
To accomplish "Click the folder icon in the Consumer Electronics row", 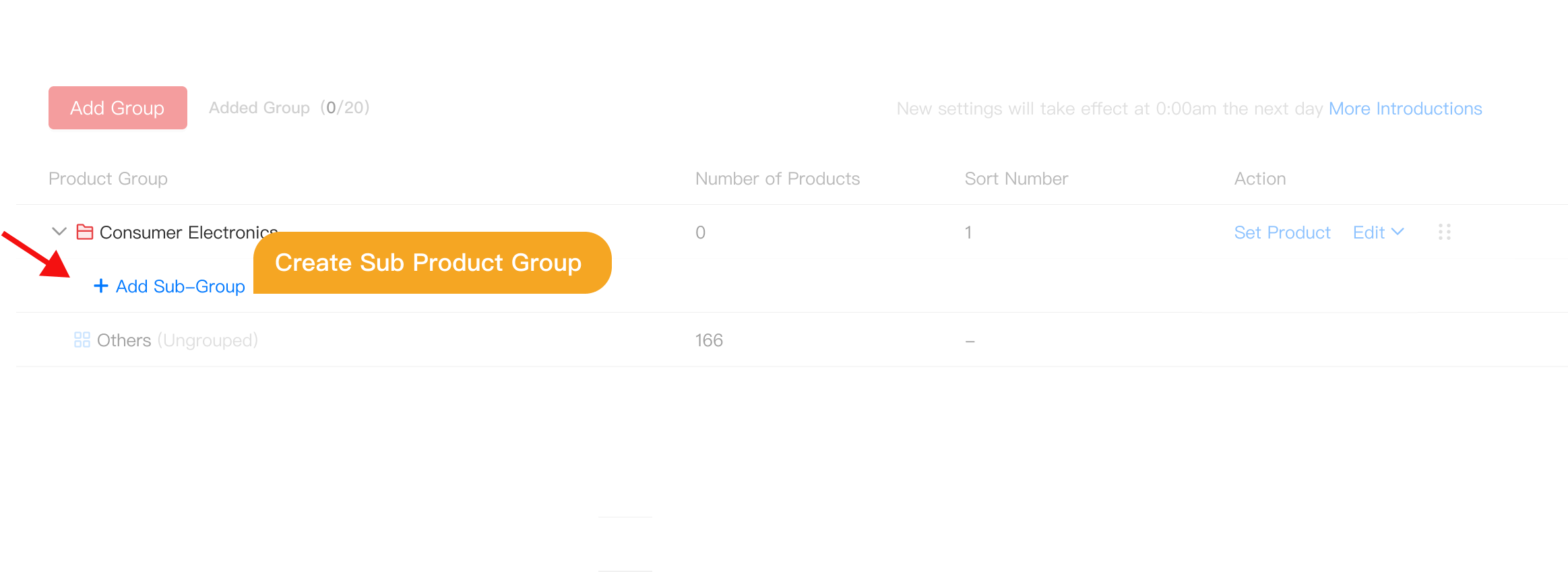I will point(83,232).
